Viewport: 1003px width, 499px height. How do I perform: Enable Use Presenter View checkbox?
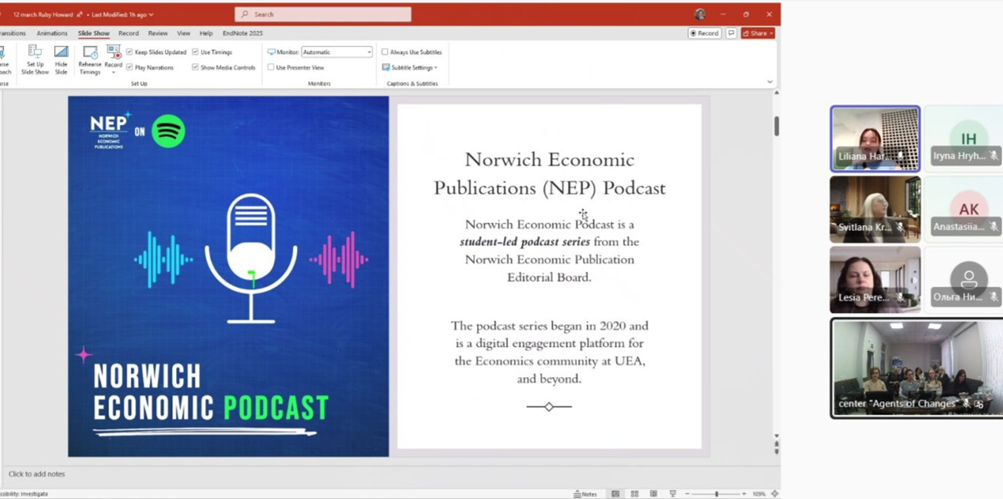click(x=271, y=67)
